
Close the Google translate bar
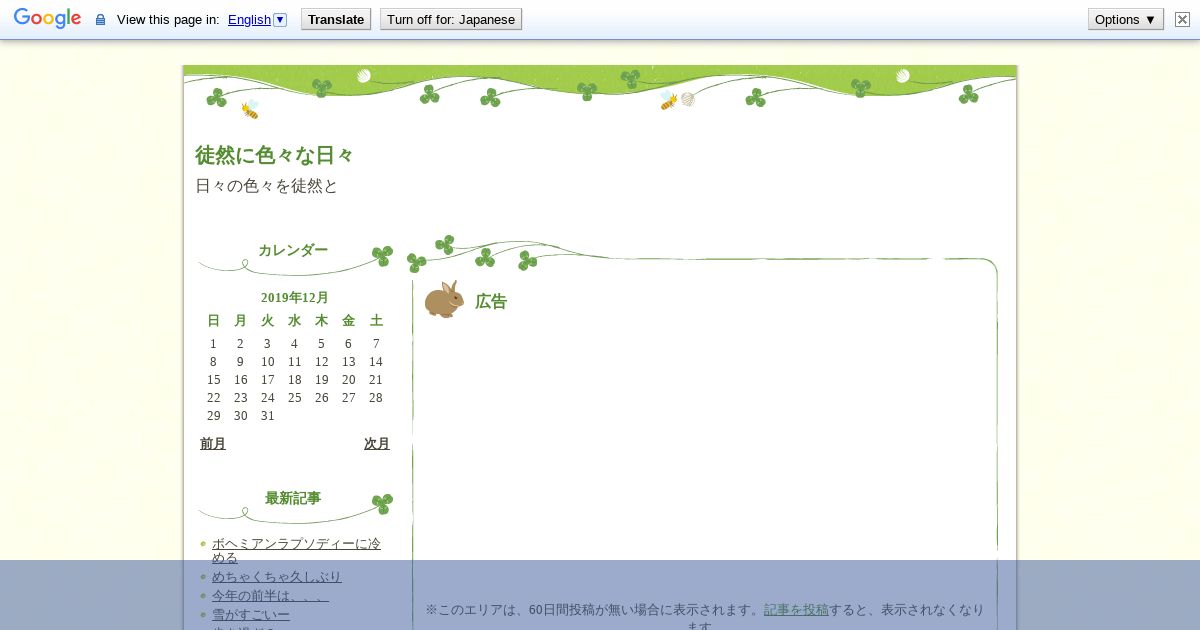pos(1182,19)
